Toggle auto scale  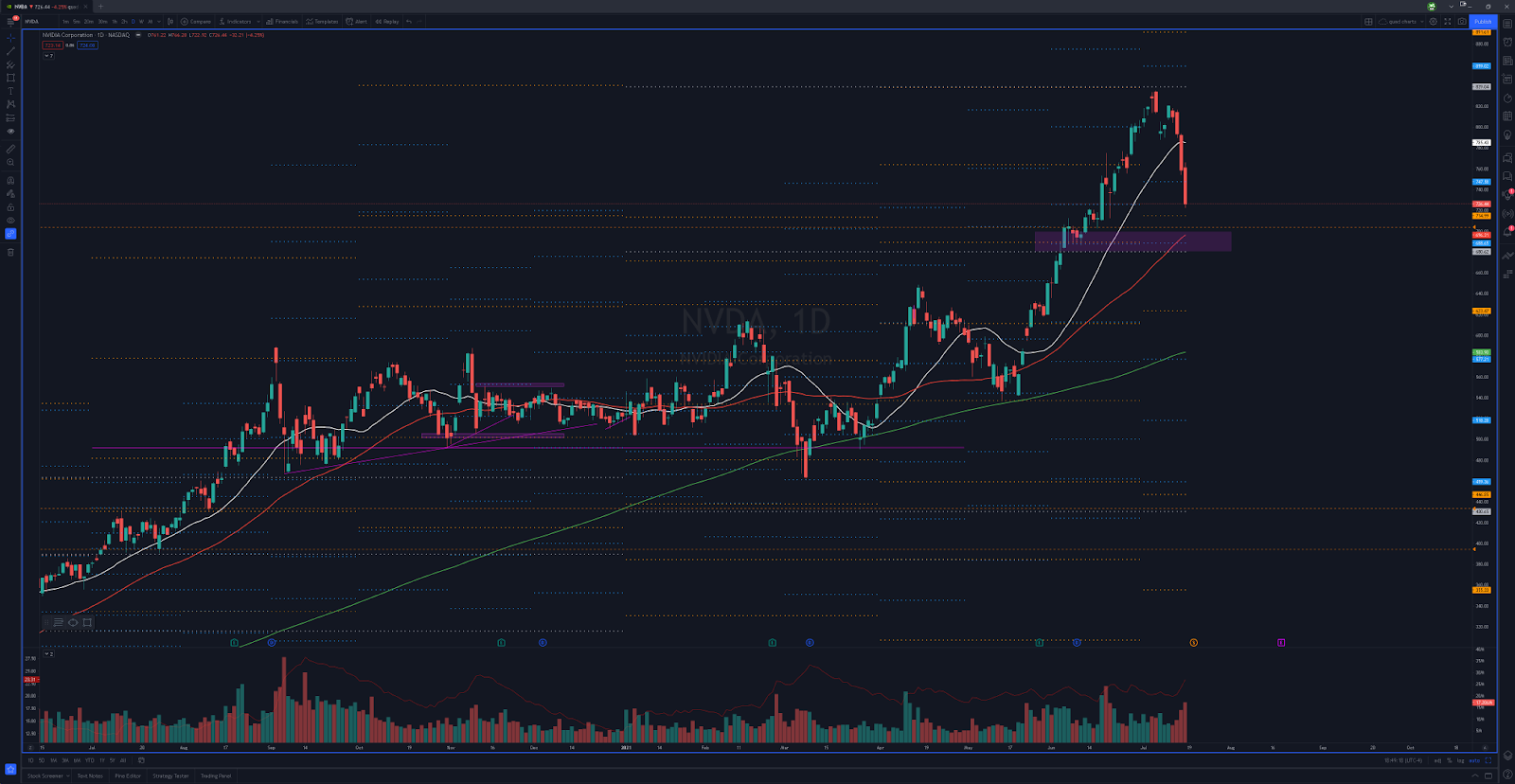coord(1474,760)
